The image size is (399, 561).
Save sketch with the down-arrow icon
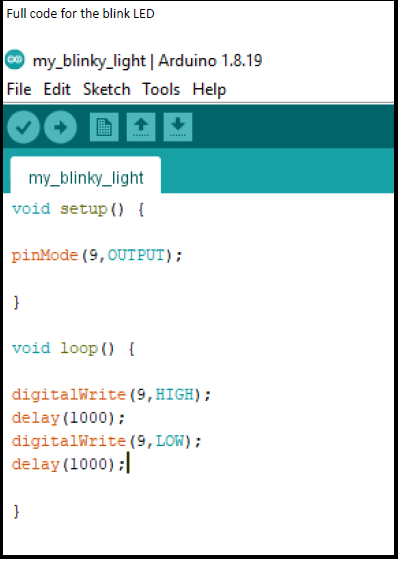[178, 127]
